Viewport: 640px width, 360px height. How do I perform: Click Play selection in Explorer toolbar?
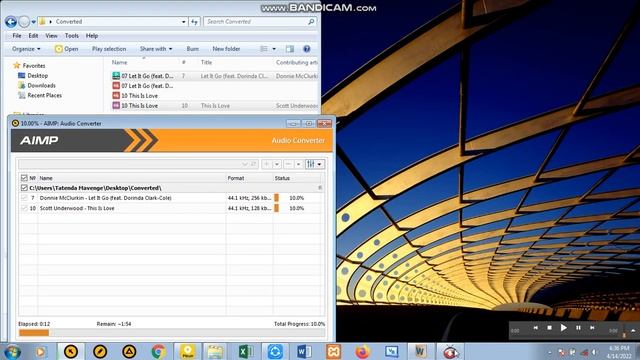(109, 49)
